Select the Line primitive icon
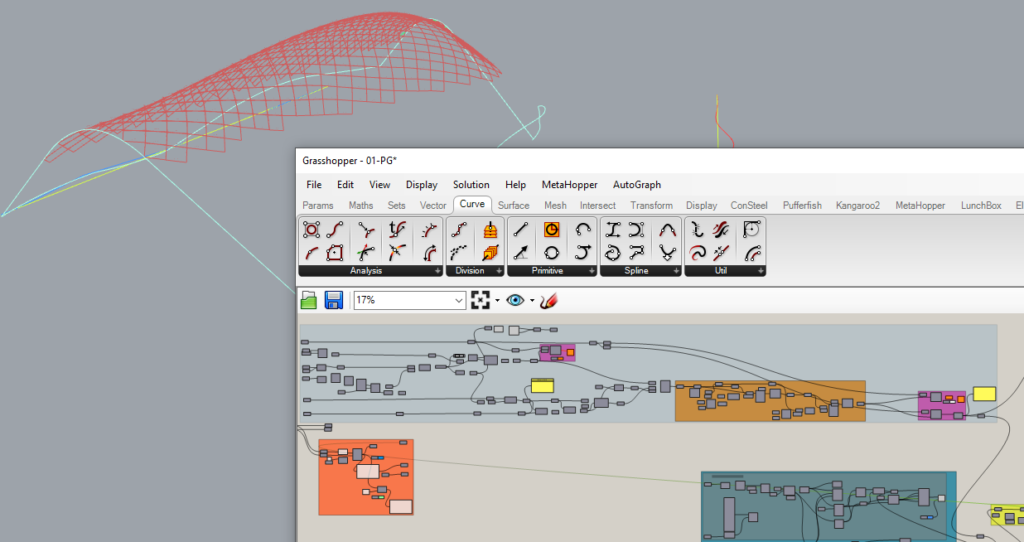The height and width of the screenshot is (542, 1024). (520, 230)
